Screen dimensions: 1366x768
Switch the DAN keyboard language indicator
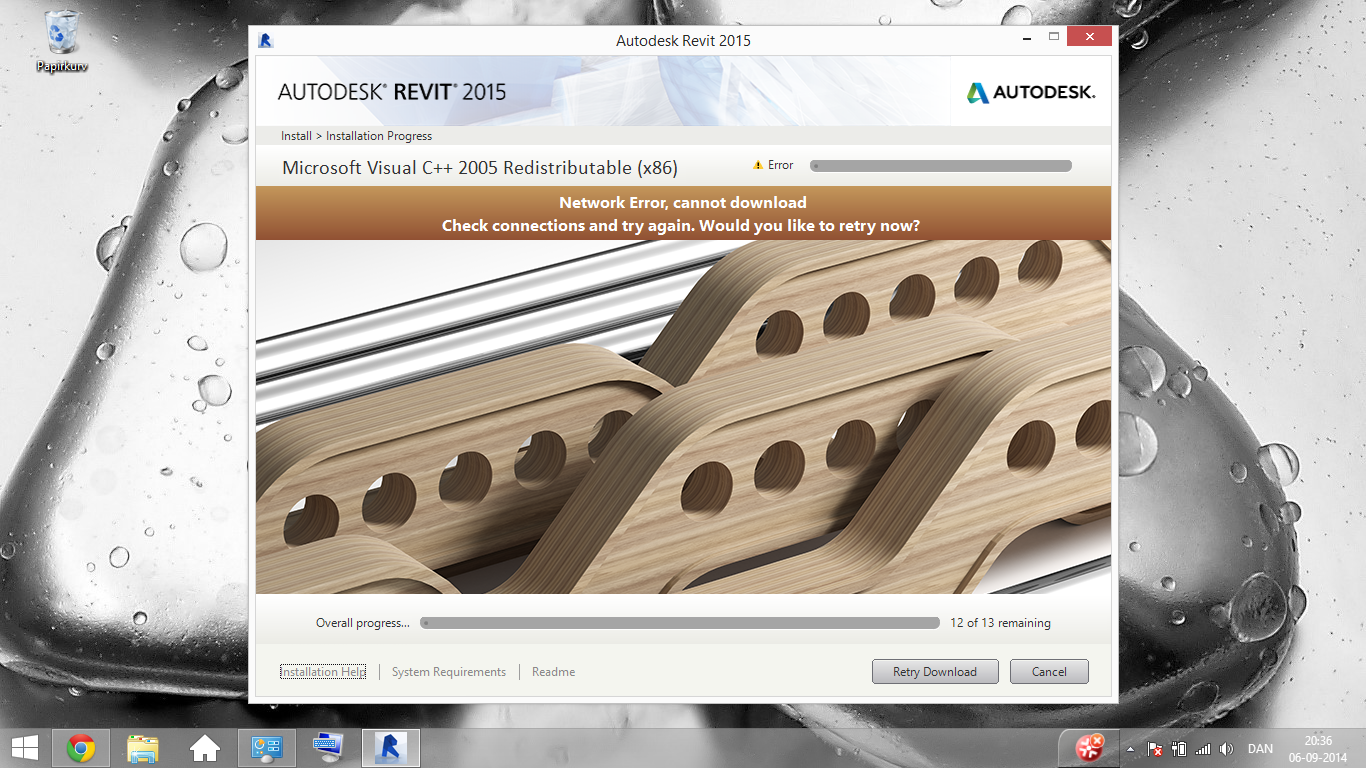(x=1260, y=748)
